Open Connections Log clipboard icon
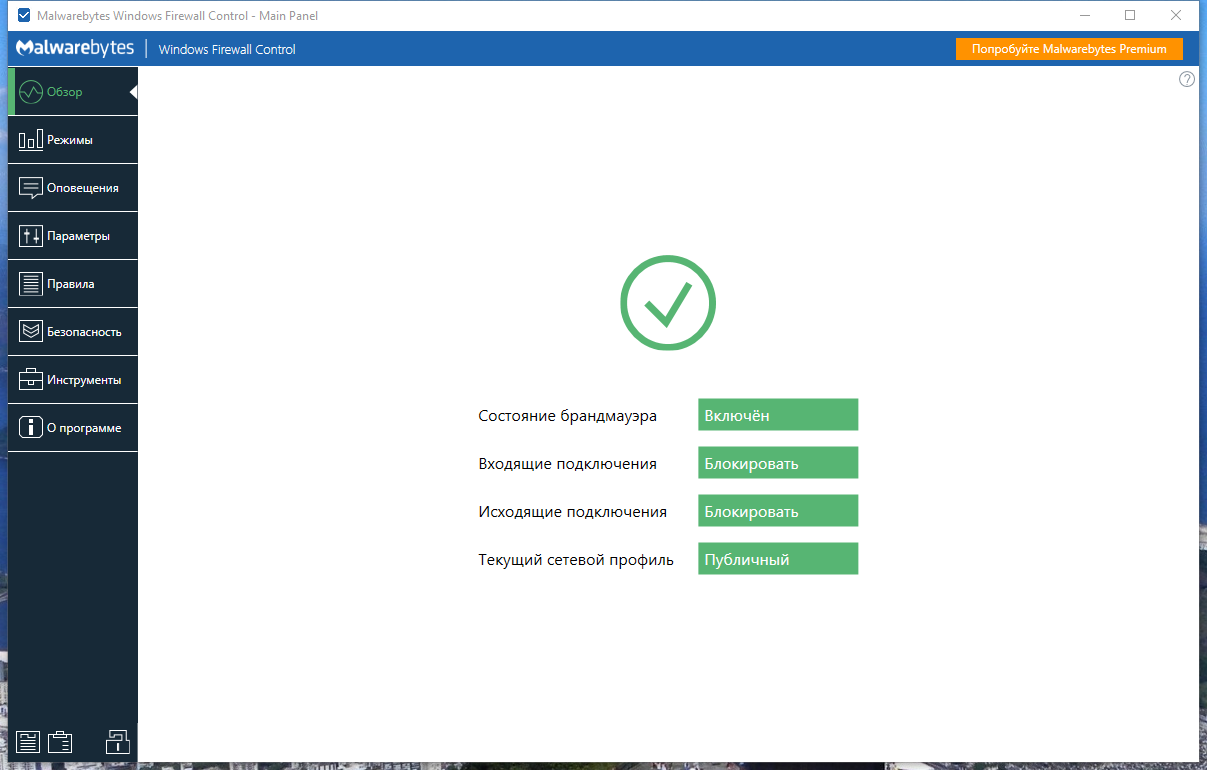Screen dimensions: 1207x770 pyautogui.click(x=60, y=742)
